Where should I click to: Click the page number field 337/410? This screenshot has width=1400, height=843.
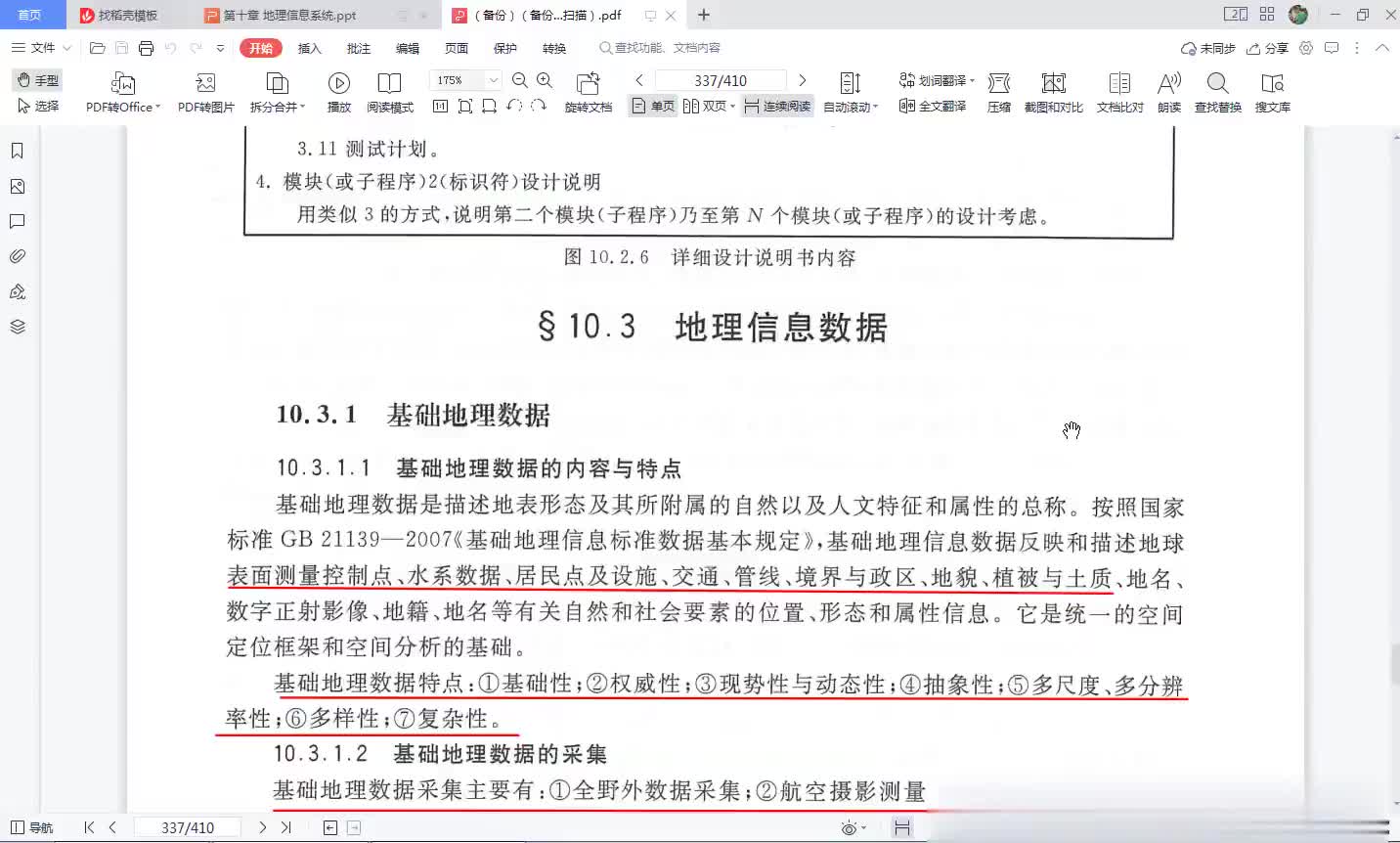click(x=721, y=80)
